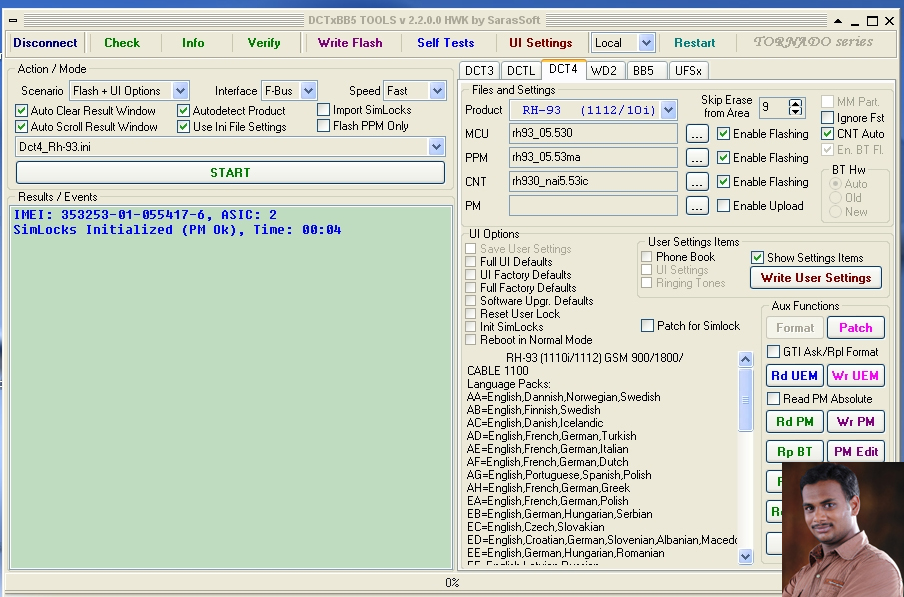Image resolution: width=904 pixels, height=597 pixels.
Task: Click the Patch aux button
Action: tap(856, 328)
